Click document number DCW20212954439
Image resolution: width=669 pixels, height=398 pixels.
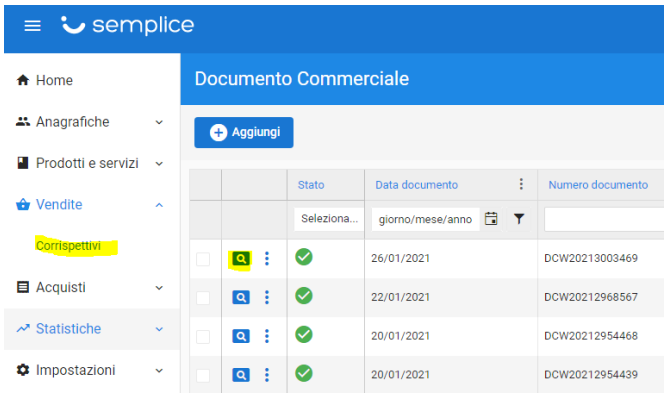point(591,375)
